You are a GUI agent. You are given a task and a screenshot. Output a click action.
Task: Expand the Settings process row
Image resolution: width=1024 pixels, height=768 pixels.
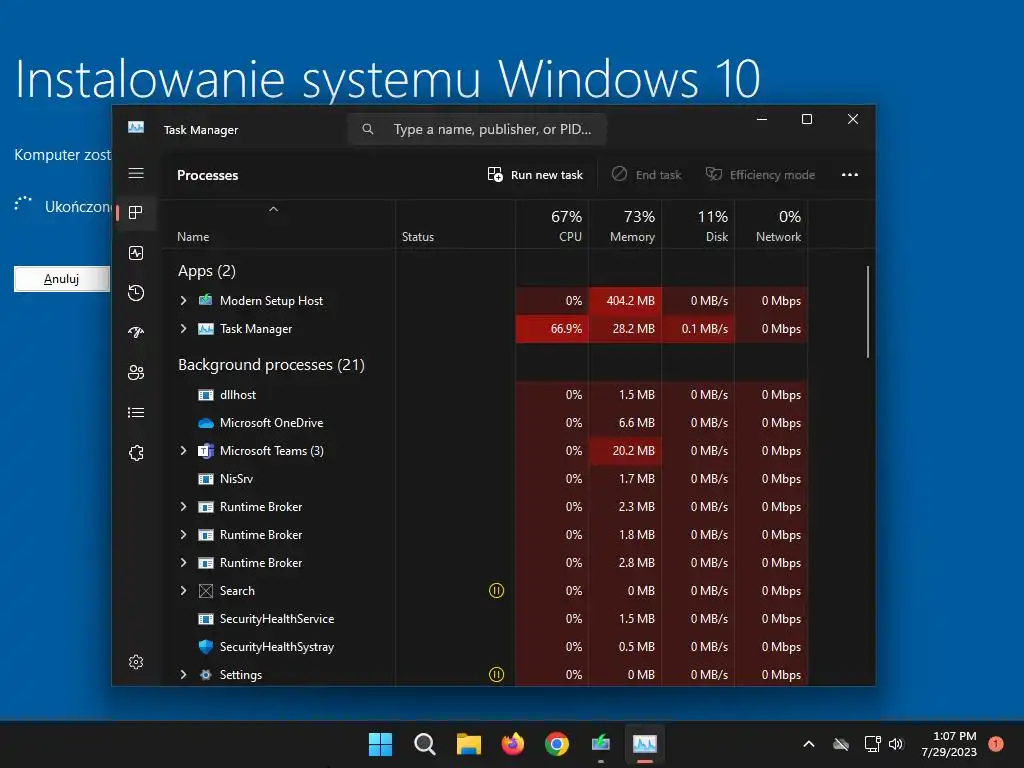[184, 675]
